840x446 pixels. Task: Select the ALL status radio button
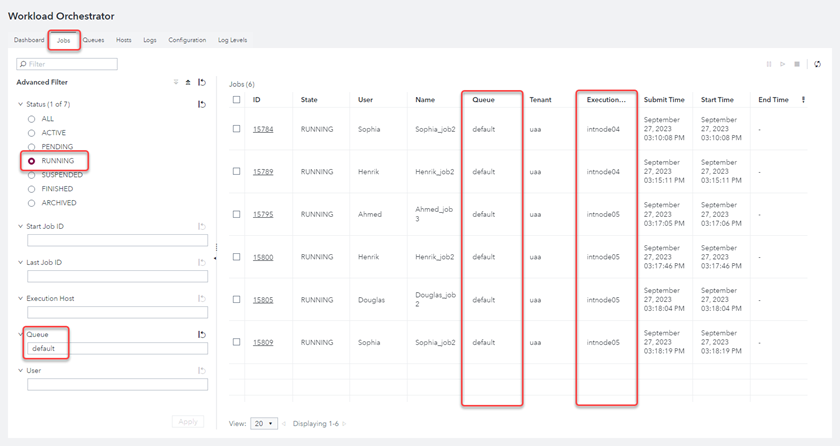(x=32, y=119)
